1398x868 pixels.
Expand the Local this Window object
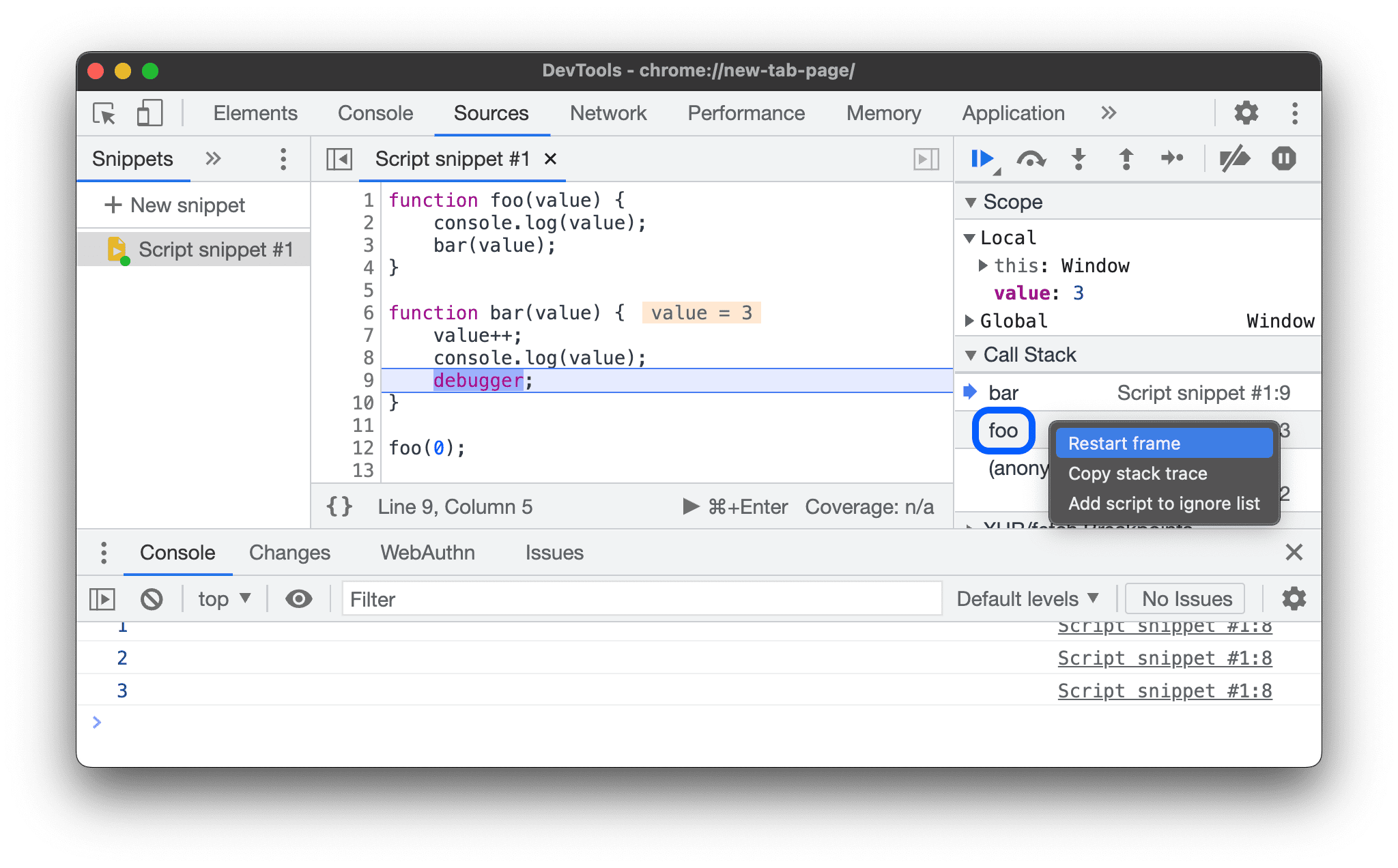[987, 266]
